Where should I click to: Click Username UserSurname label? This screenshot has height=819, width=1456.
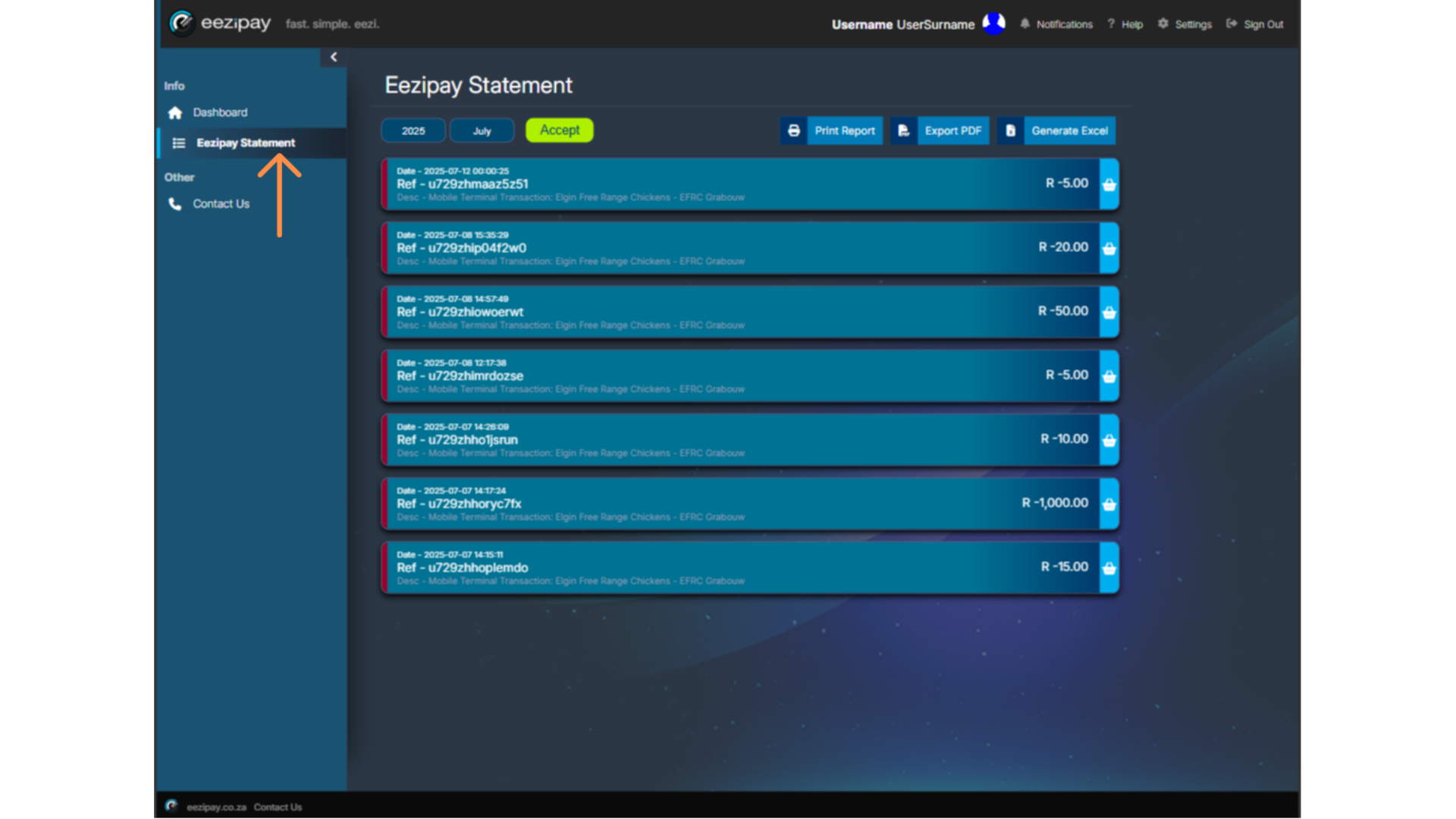[x=902, y=24]
